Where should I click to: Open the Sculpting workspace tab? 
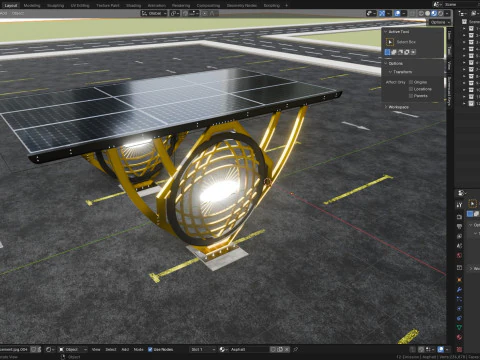coord(55,5)
